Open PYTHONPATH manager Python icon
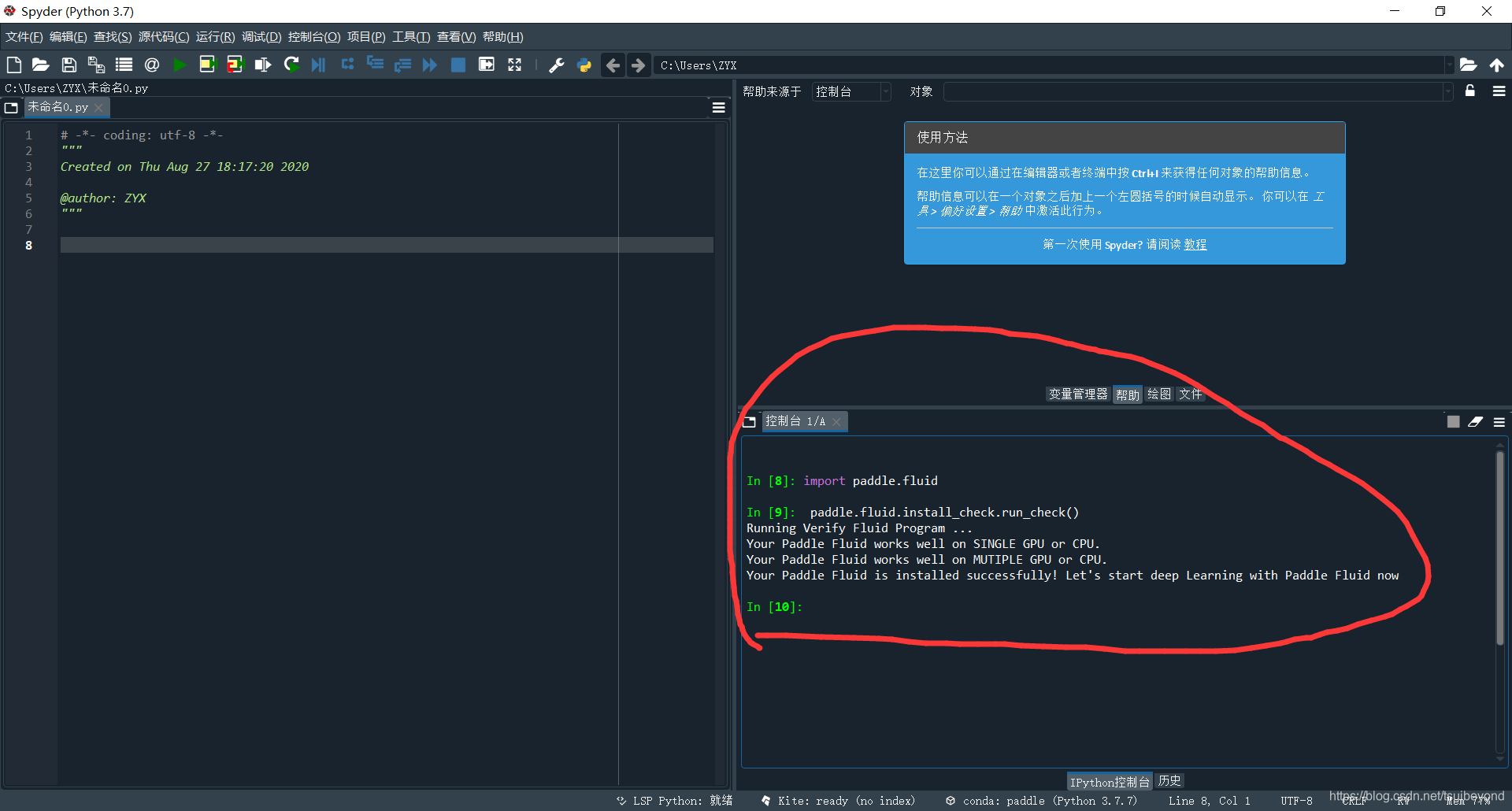 (584, 65)
